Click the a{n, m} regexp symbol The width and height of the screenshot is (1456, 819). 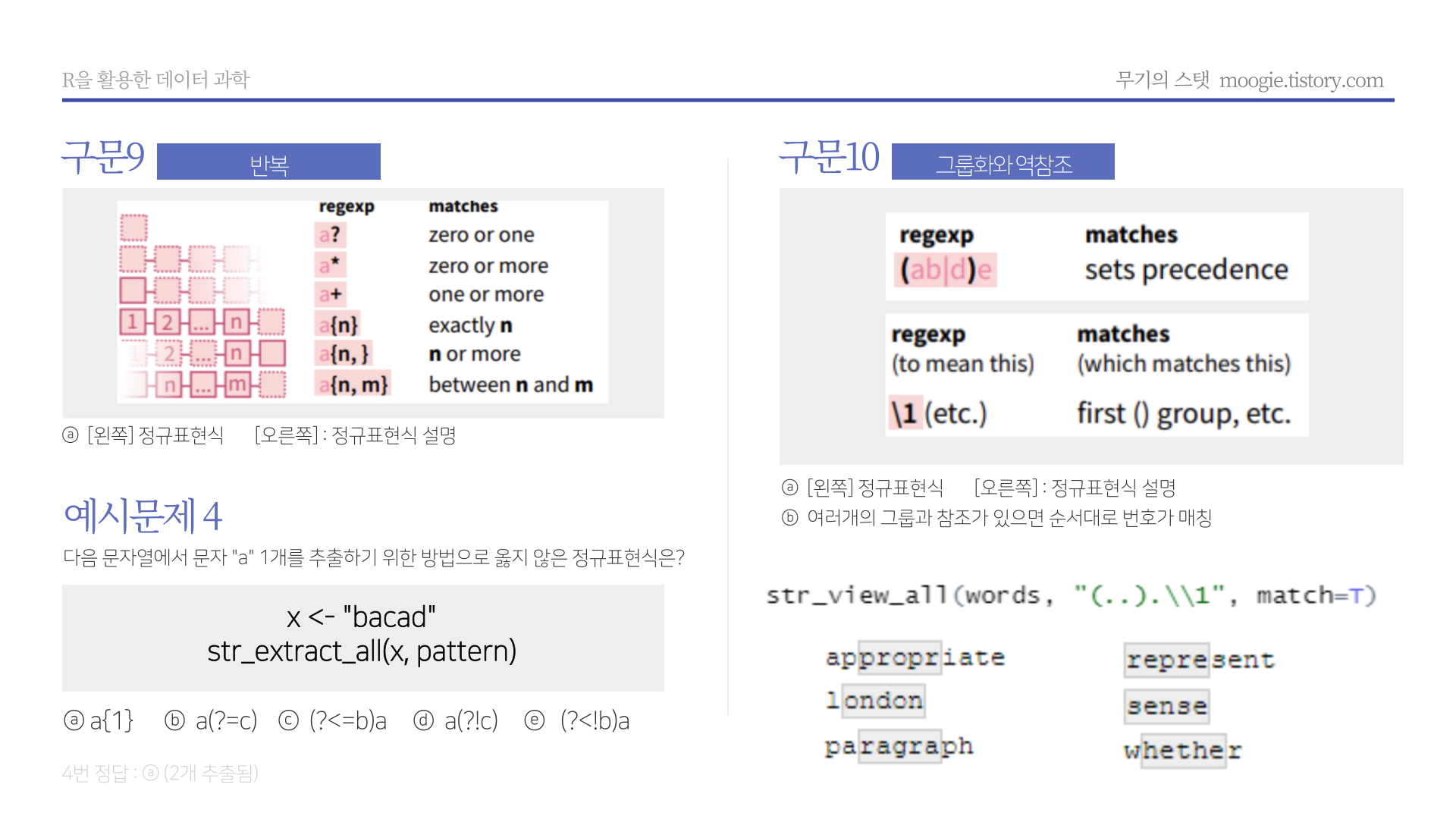353,384
